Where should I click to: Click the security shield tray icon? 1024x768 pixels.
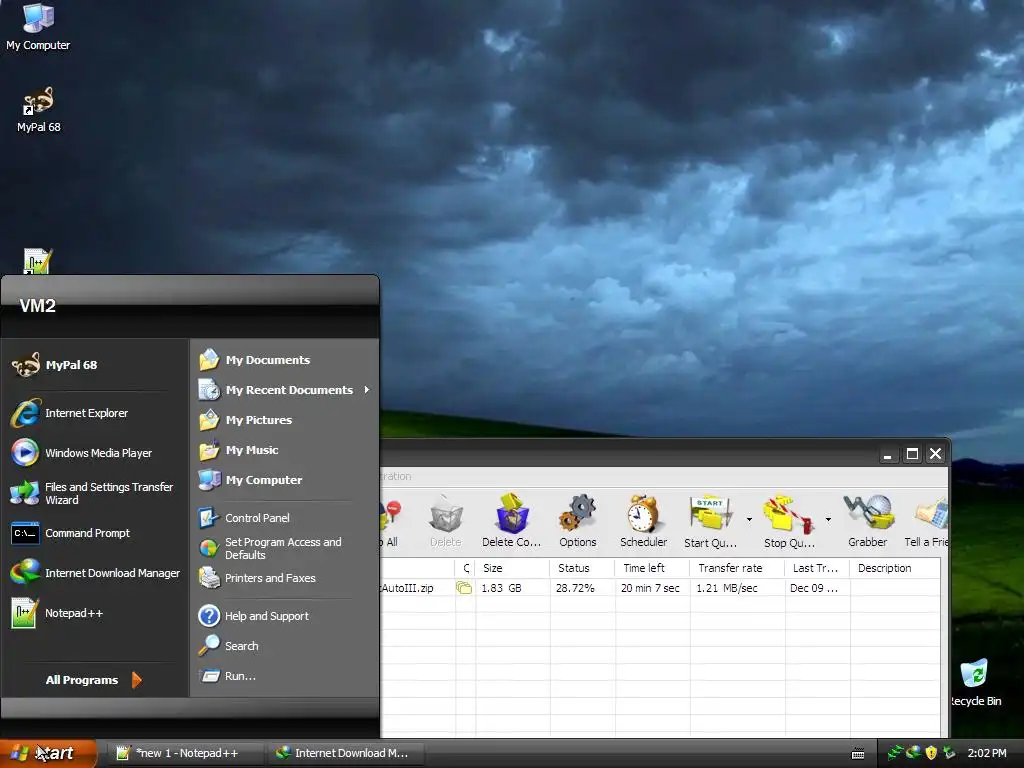point(931,753)
